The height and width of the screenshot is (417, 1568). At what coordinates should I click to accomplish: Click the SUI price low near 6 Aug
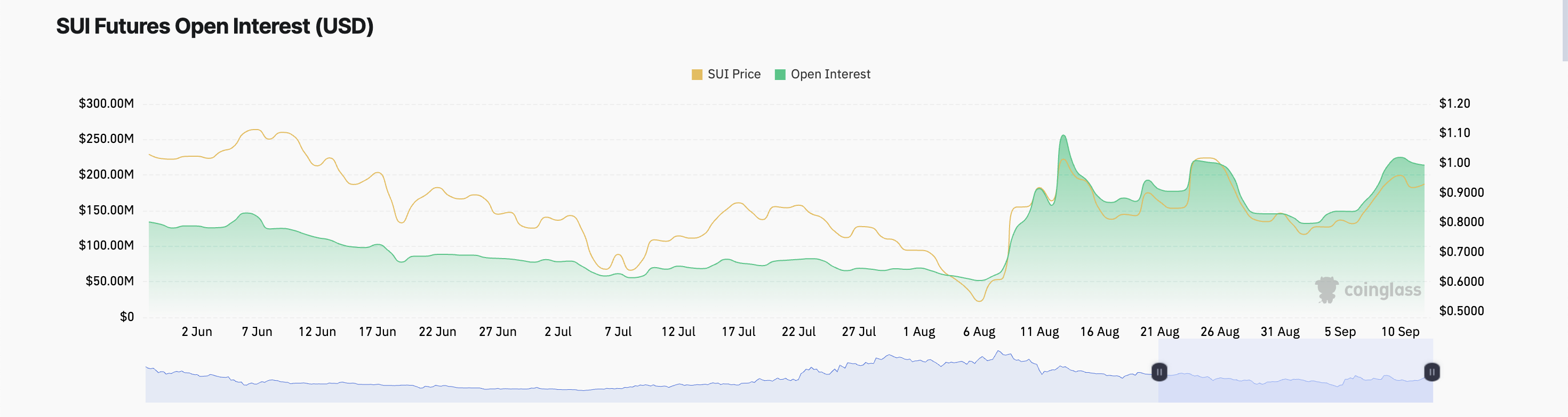tap(979, 300)
